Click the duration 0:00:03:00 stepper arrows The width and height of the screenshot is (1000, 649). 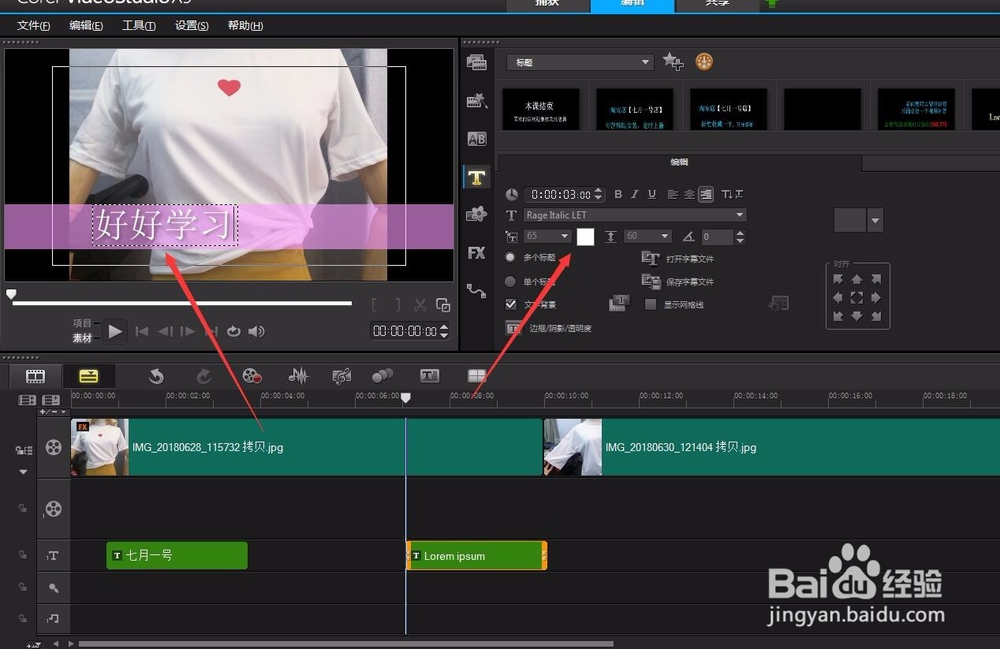(598, 194)
